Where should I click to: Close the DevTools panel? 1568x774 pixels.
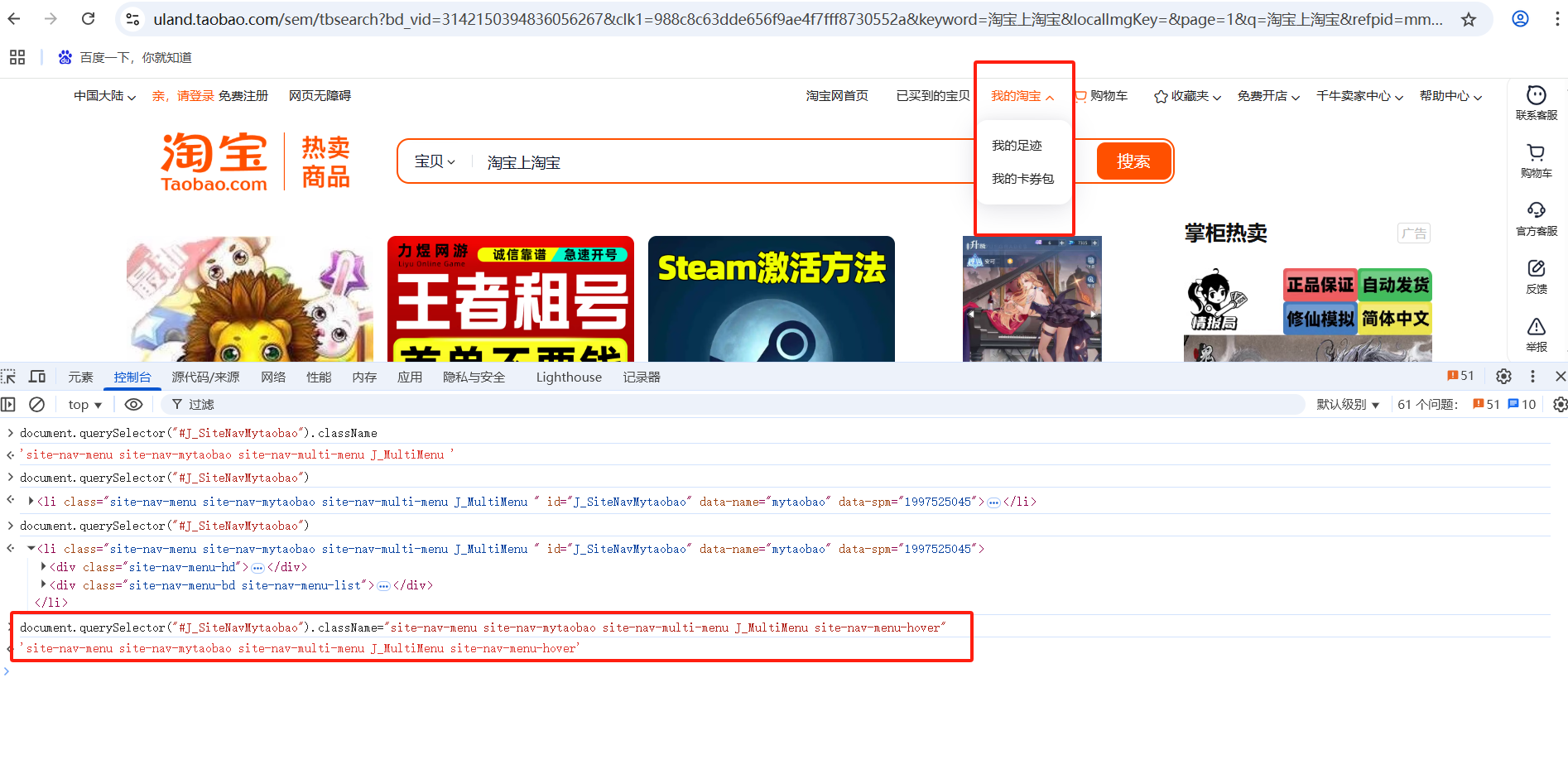click(1560, 377)
